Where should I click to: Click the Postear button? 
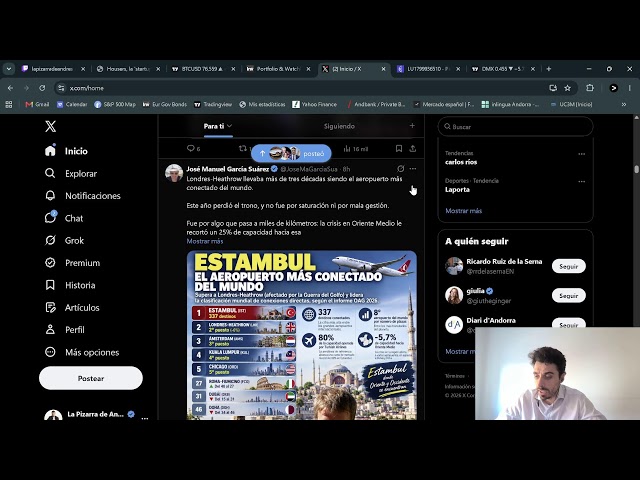91,378
